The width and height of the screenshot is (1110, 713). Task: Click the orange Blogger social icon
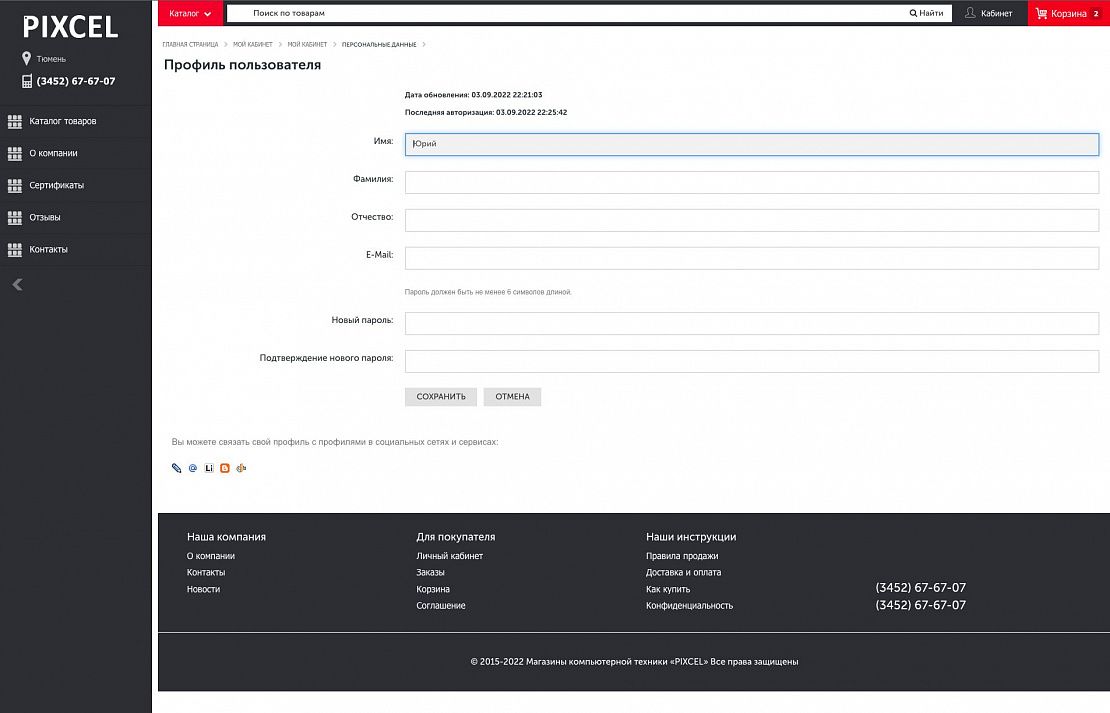tap(225, 468)
